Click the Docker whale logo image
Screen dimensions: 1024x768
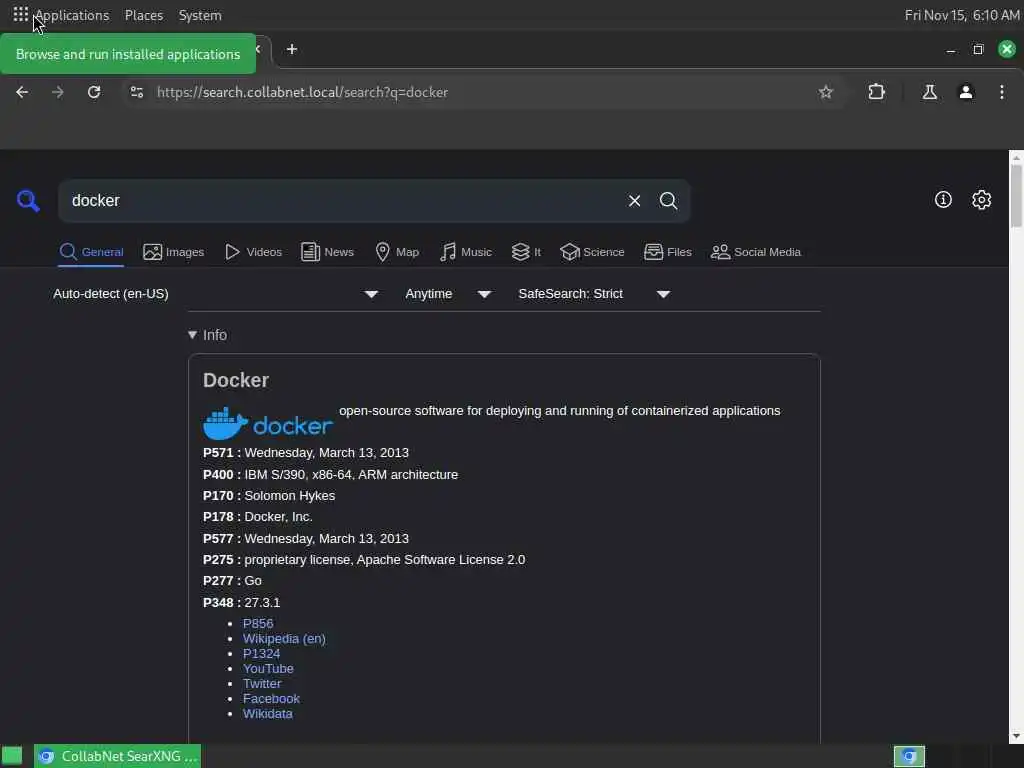pyautogui.click(x=268, y=424)
